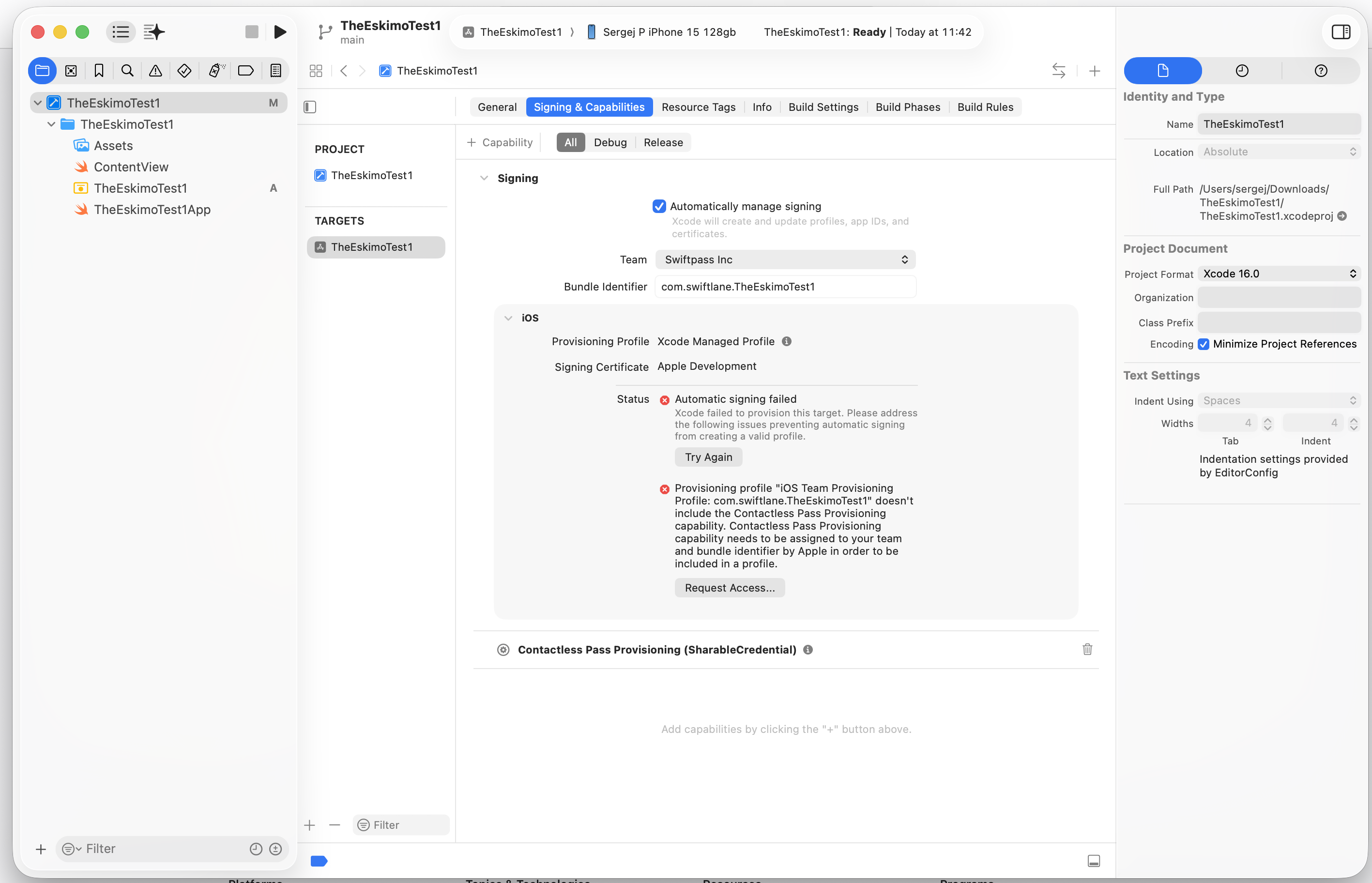Open the Find navigator magnifier icon
The width and height of the screenshot is (1372, 883).
point(127,71)
